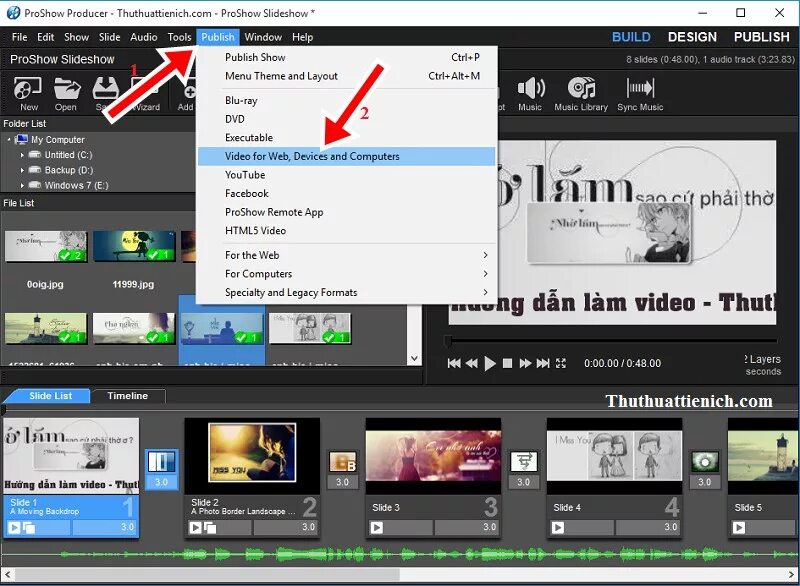This screenshot has height=586, width=800.
Task: Switch to BUILD workspace
Action: tap(631, 37)
